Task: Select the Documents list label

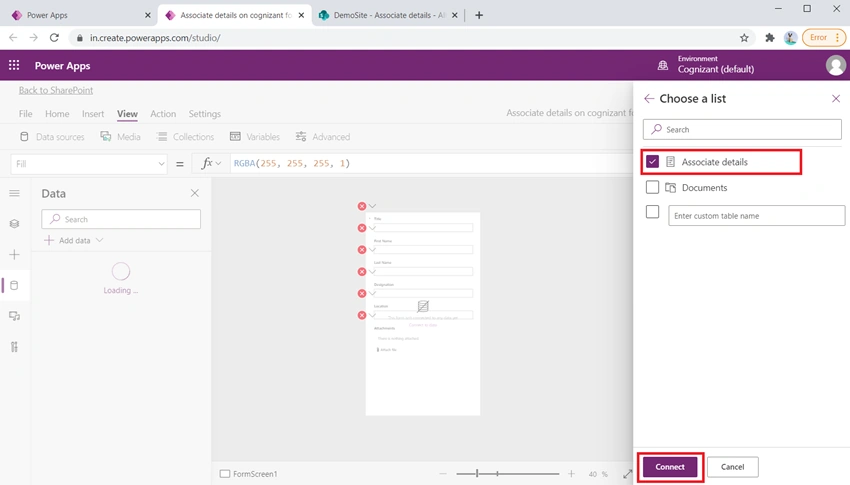Action: coord(704,187)
